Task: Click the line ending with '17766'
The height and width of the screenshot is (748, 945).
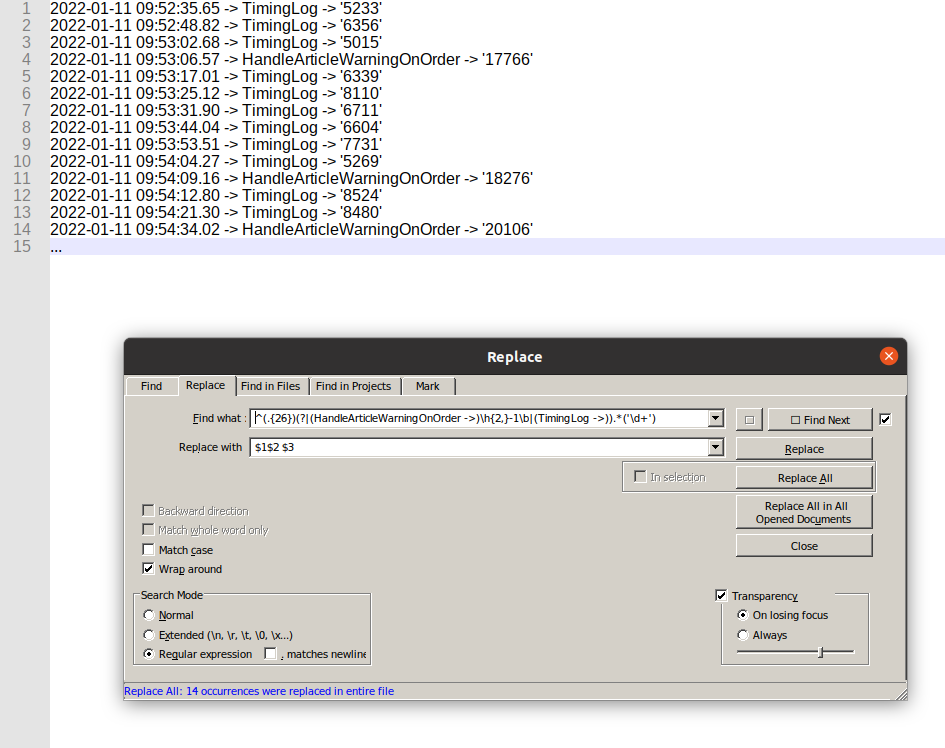Action: coord(291,60)
